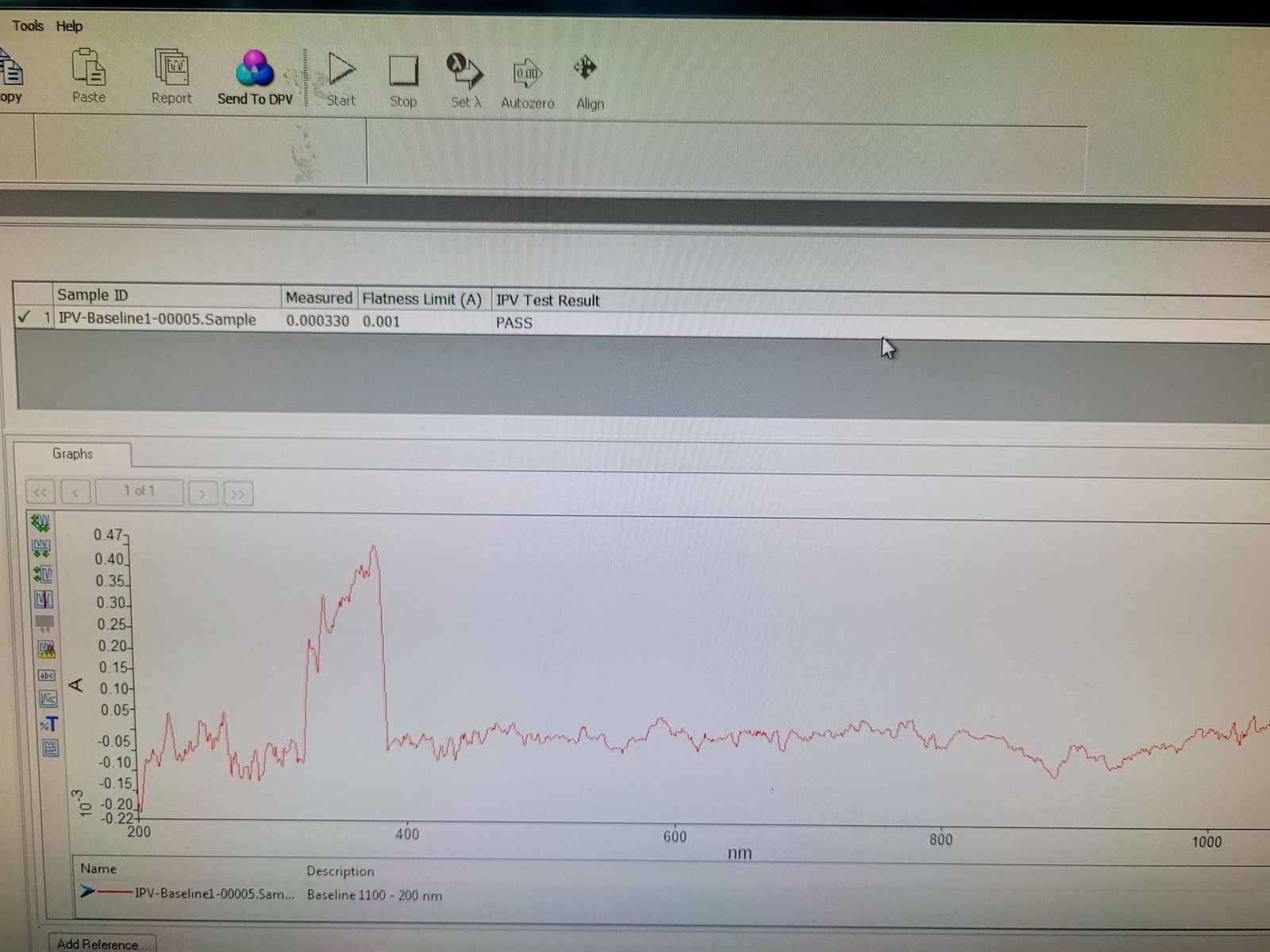Click the split graph view icon

click(x=50, y=747)
